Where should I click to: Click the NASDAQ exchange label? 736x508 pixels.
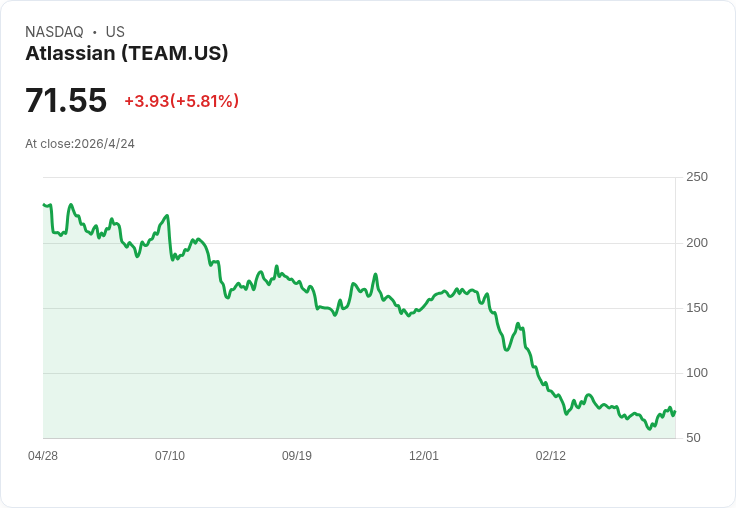pos(54,32)
